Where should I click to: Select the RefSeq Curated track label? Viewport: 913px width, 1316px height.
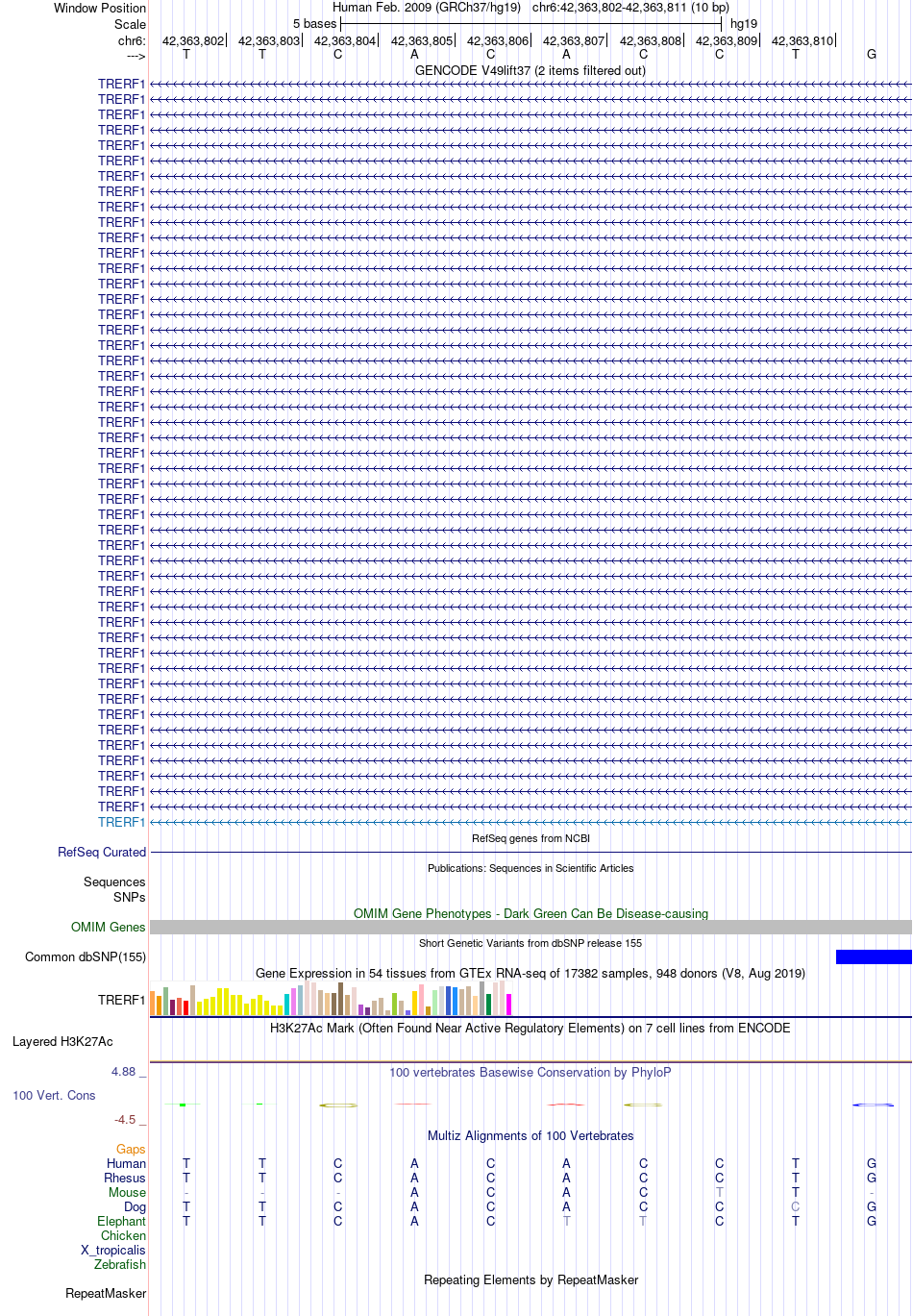(x=102, y=852)
